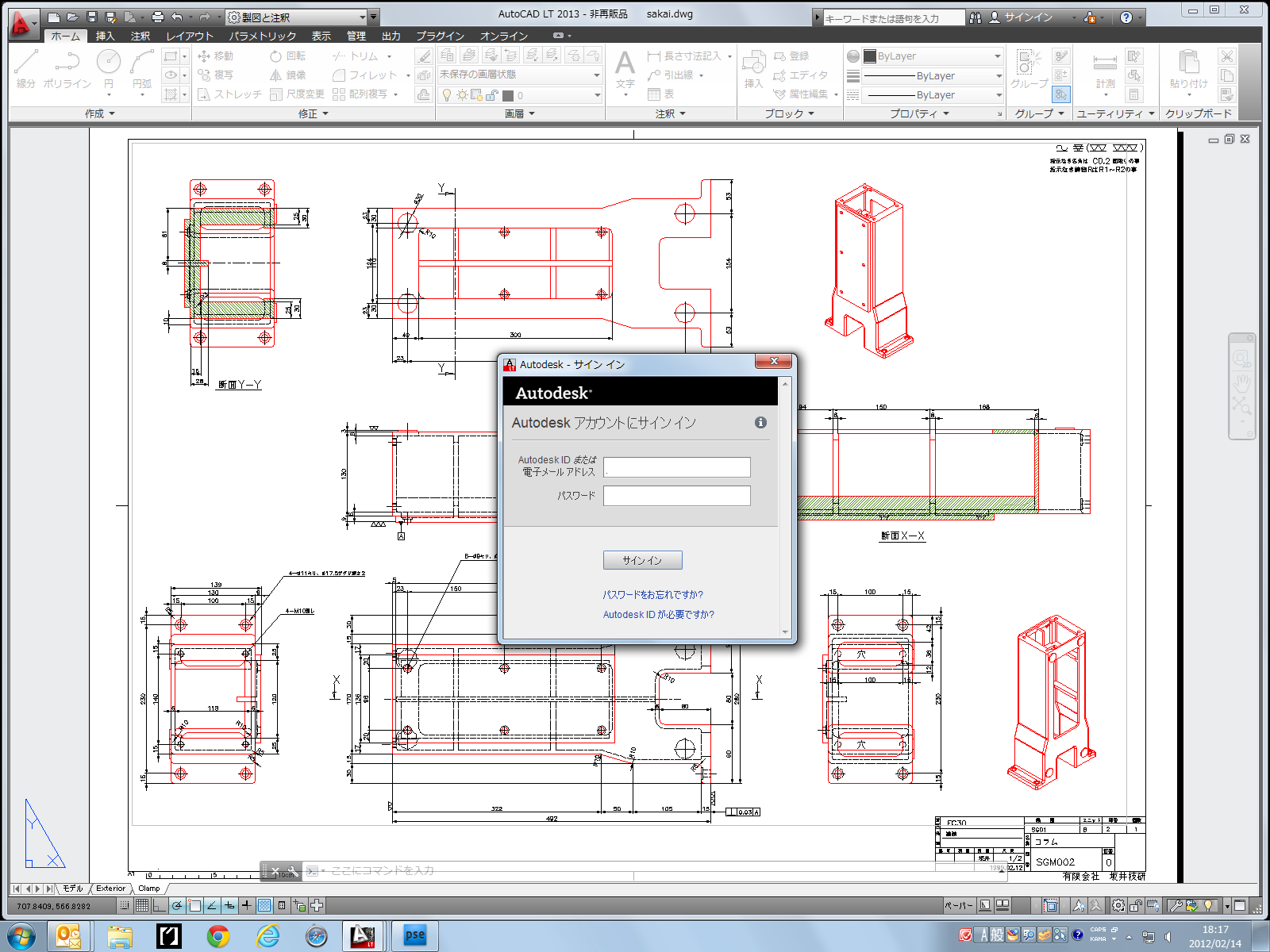The image size is (1270, 952).
Task: Click the keyword search box in title bar
Action: (x=894, y=17)
